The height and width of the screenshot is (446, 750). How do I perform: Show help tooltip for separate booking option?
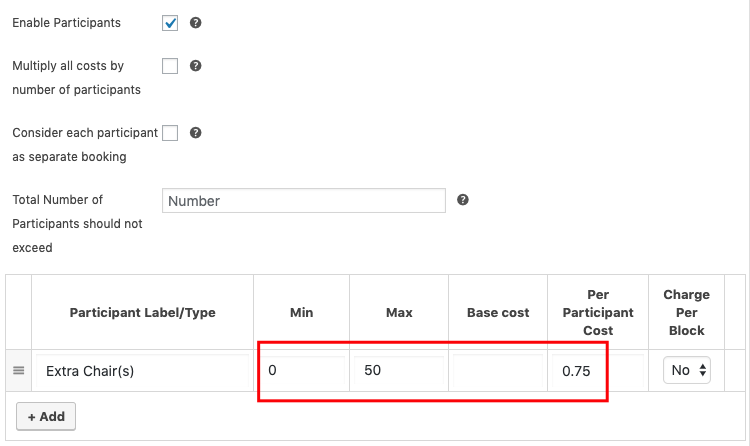point(196,132)
